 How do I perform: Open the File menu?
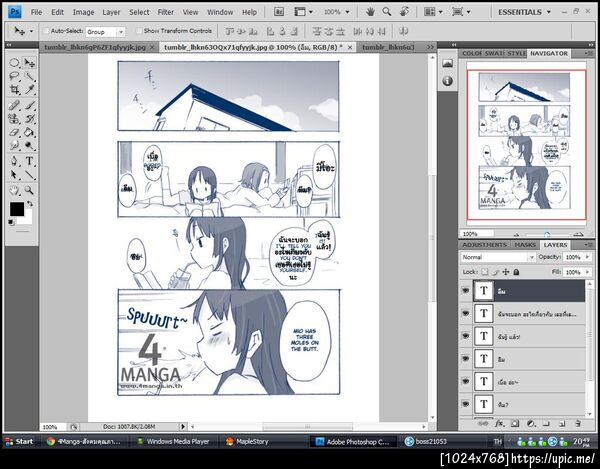click(x=36, y=12)
